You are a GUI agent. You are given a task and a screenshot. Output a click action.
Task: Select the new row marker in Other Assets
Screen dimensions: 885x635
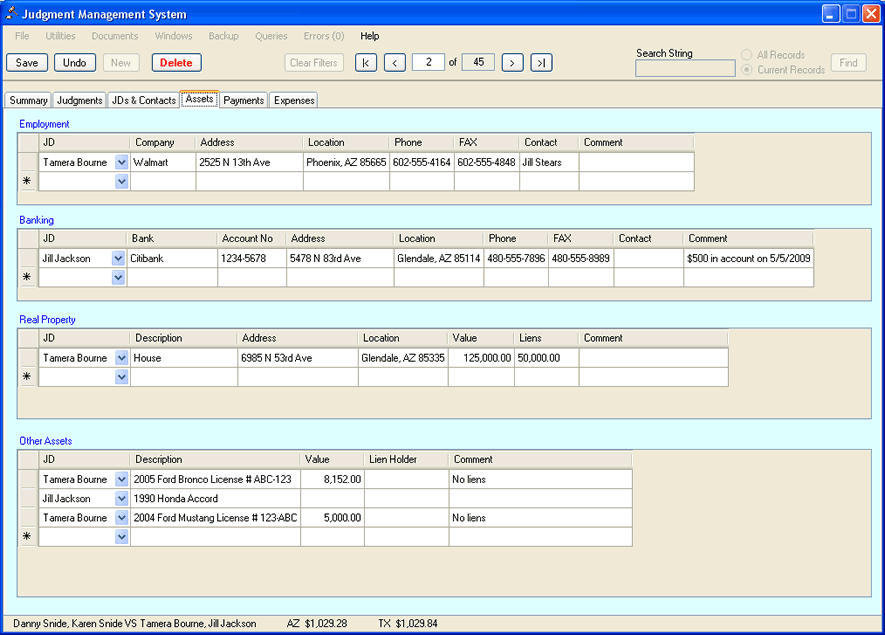(27, 537)
